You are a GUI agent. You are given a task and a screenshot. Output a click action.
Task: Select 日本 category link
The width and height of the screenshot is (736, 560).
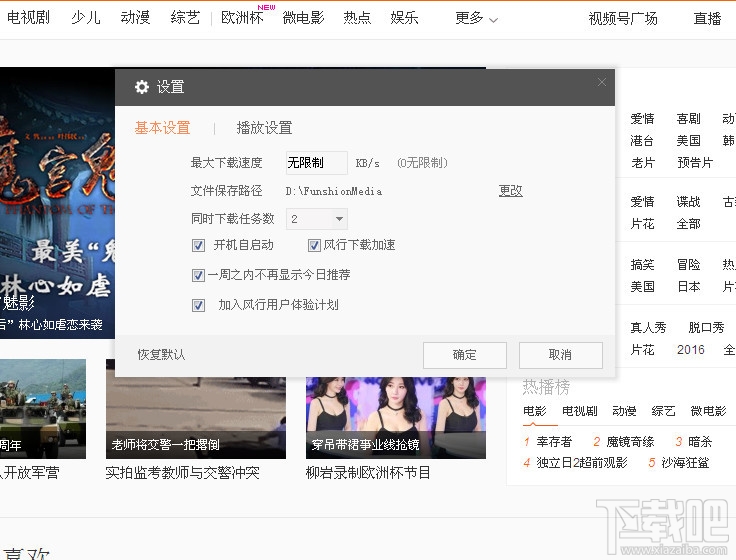click(689, 286)
